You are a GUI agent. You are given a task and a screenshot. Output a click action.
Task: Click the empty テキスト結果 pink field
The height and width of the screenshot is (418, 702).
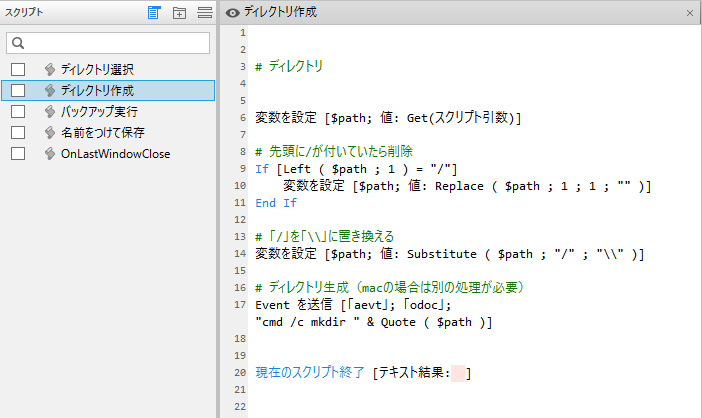458,373
